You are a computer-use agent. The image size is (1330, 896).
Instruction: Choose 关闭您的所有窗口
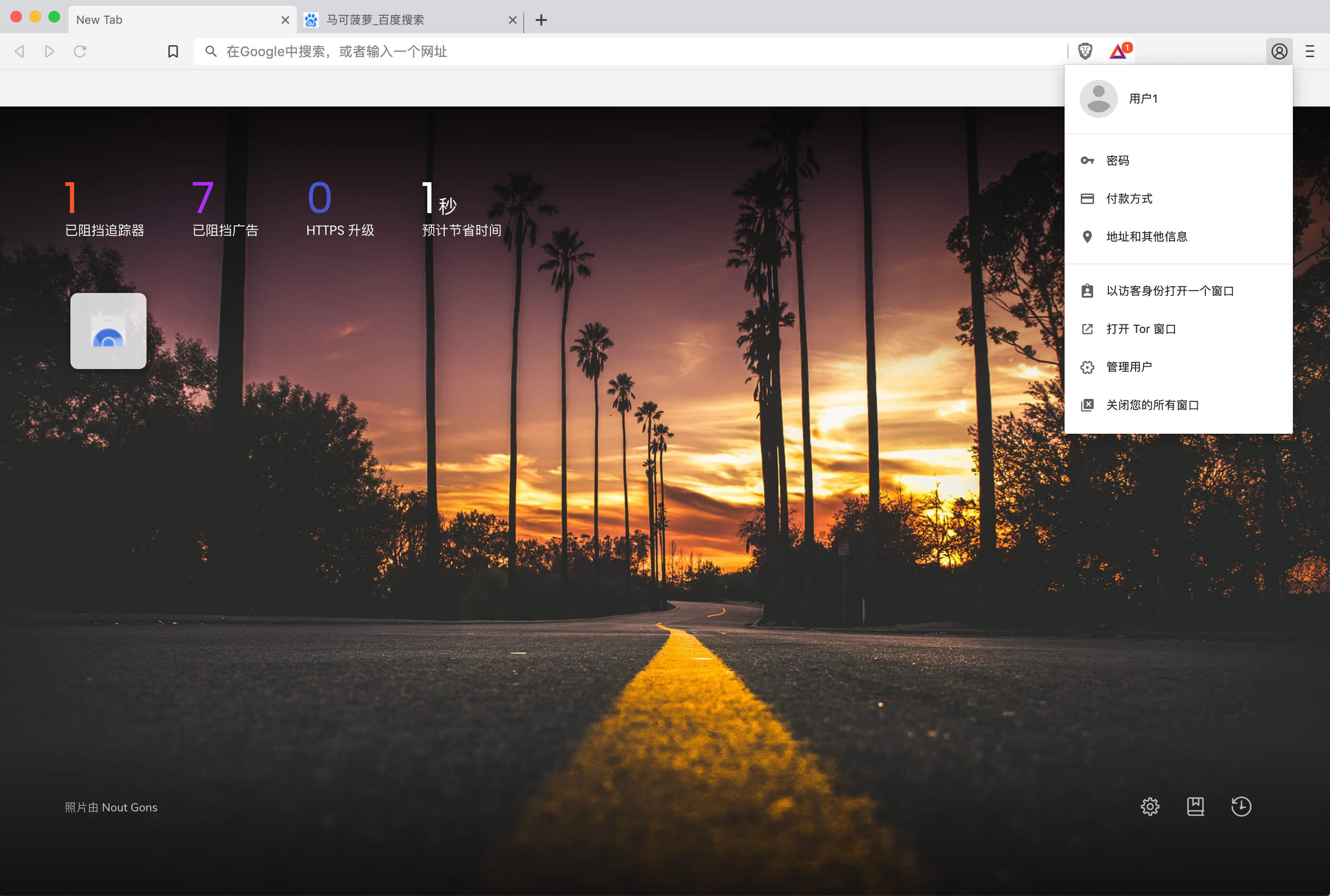click(x=1178, y=405)
